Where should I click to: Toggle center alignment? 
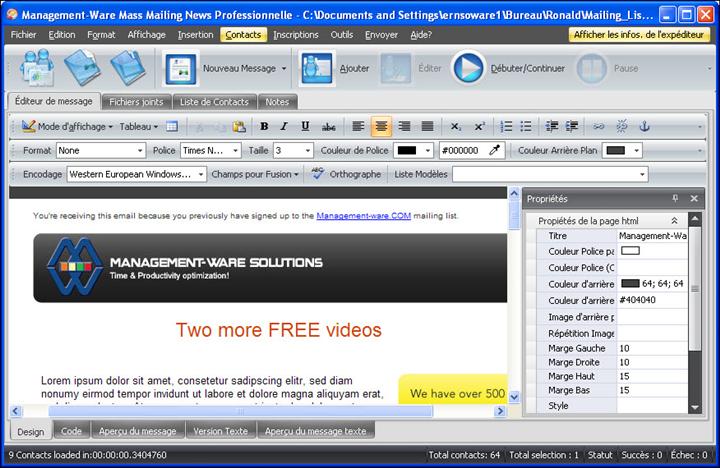[381, 126]
